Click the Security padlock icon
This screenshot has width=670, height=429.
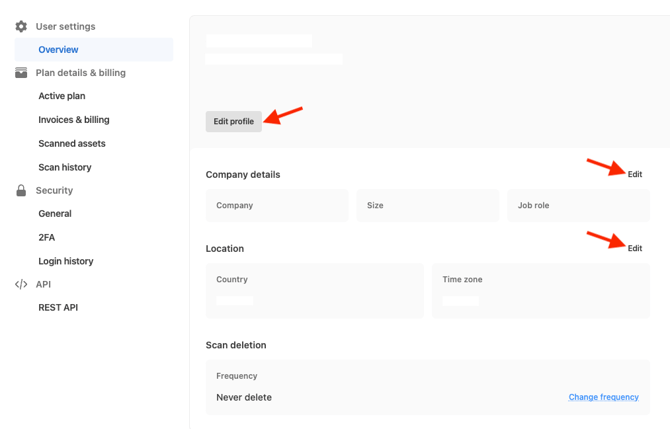pos(21,191)
